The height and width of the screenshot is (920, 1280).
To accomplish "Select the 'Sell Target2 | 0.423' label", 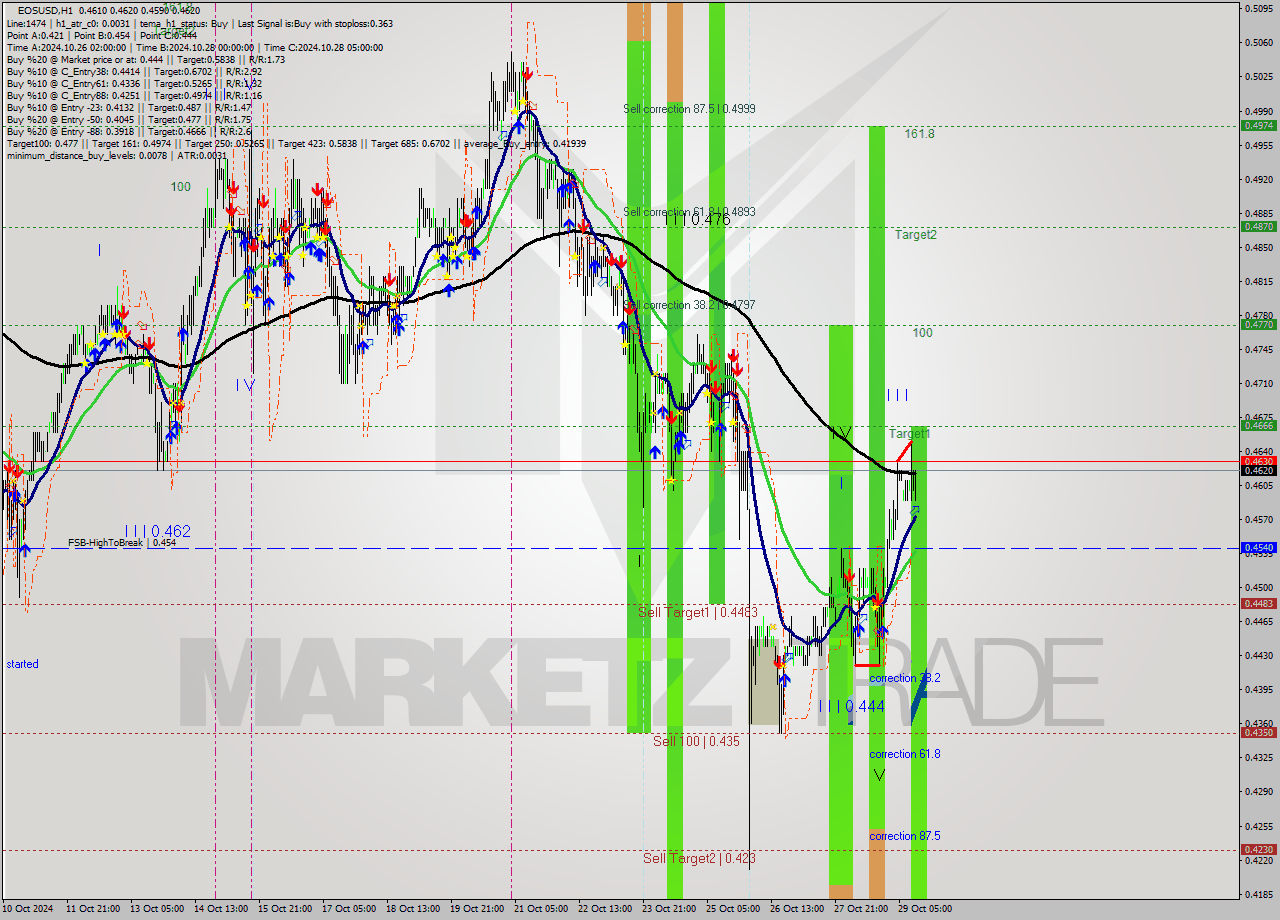I will (699, 858).
